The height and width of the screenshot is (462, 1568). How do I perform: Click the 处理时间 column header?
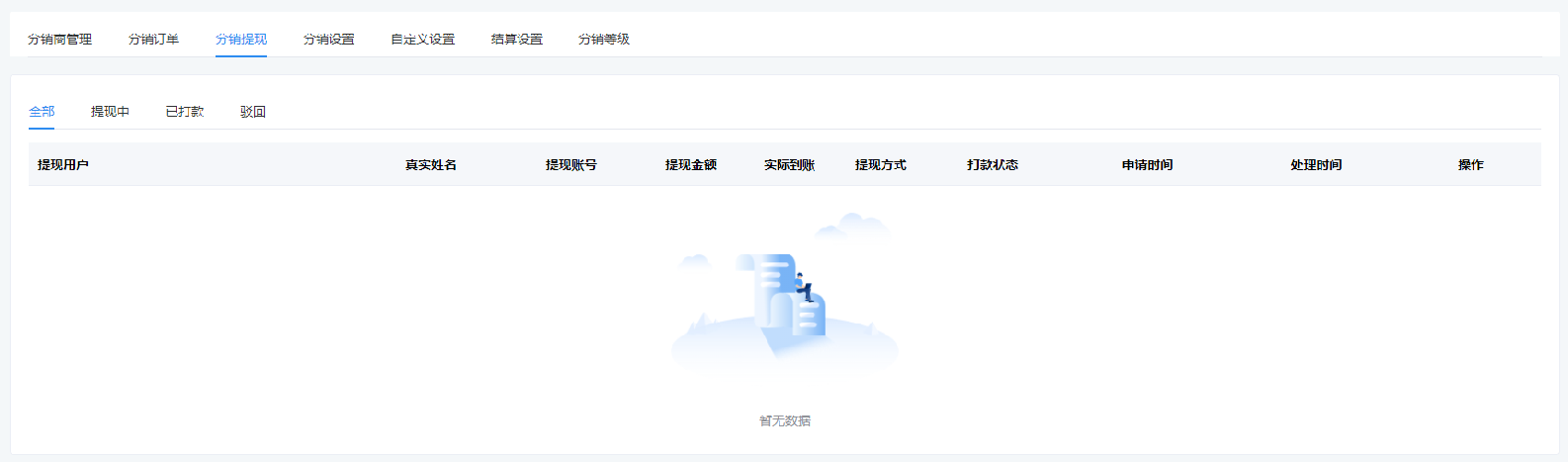(1316, 165)
